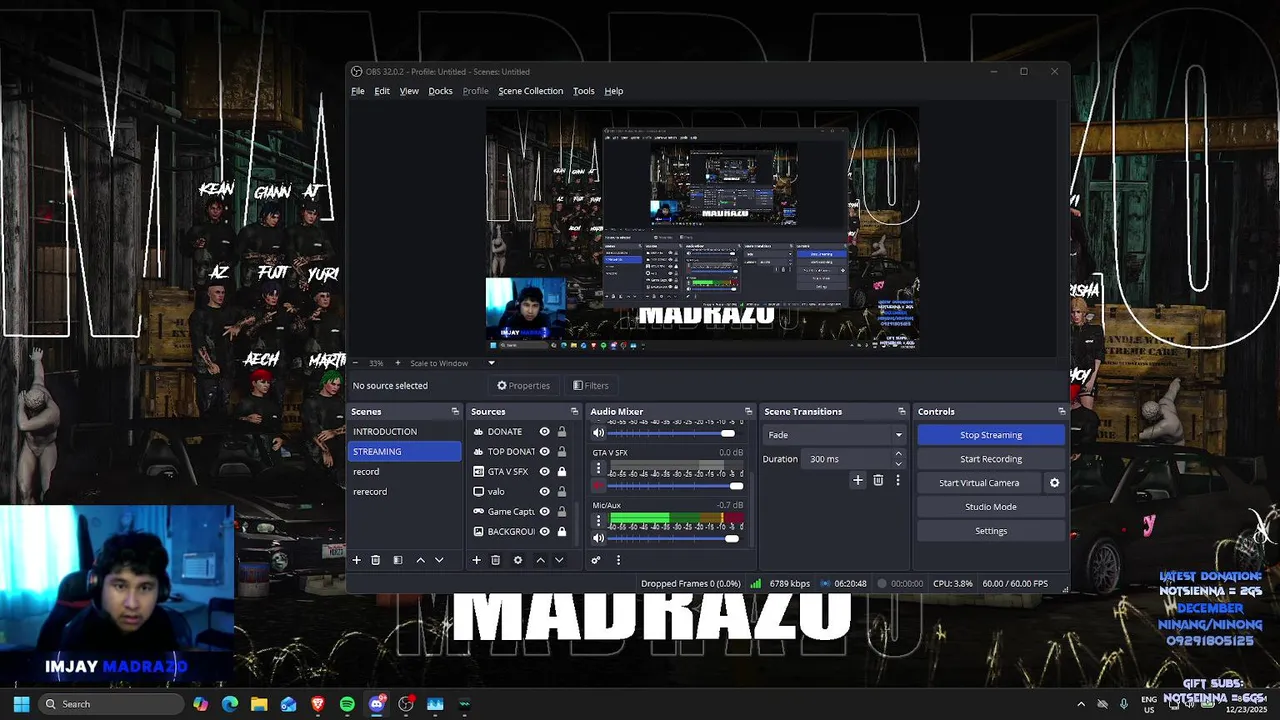Image resolution: width=1280 pixels, height=720 pixels.
Task: Open Discord from the taskbar
Action: 376,704
